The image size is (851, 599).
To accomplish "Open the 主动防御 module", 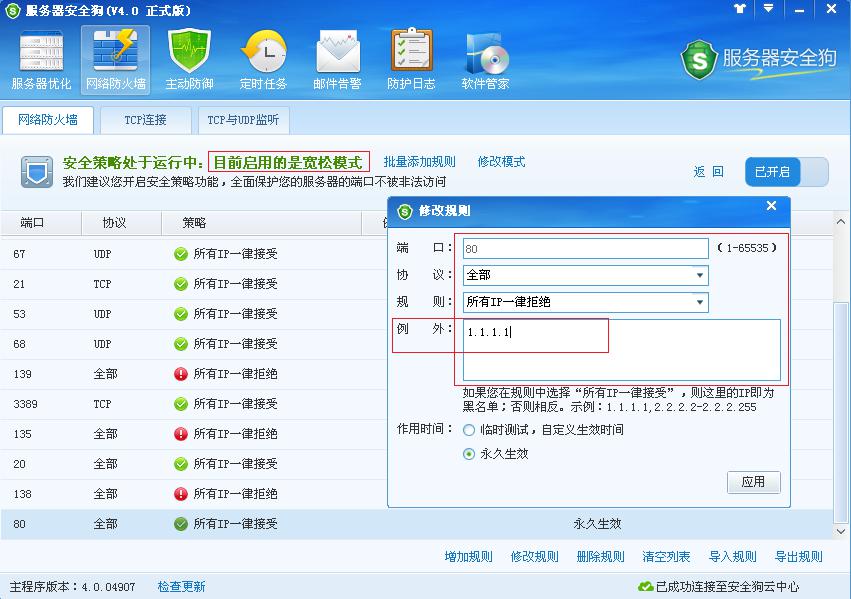I will pos(189,58).
